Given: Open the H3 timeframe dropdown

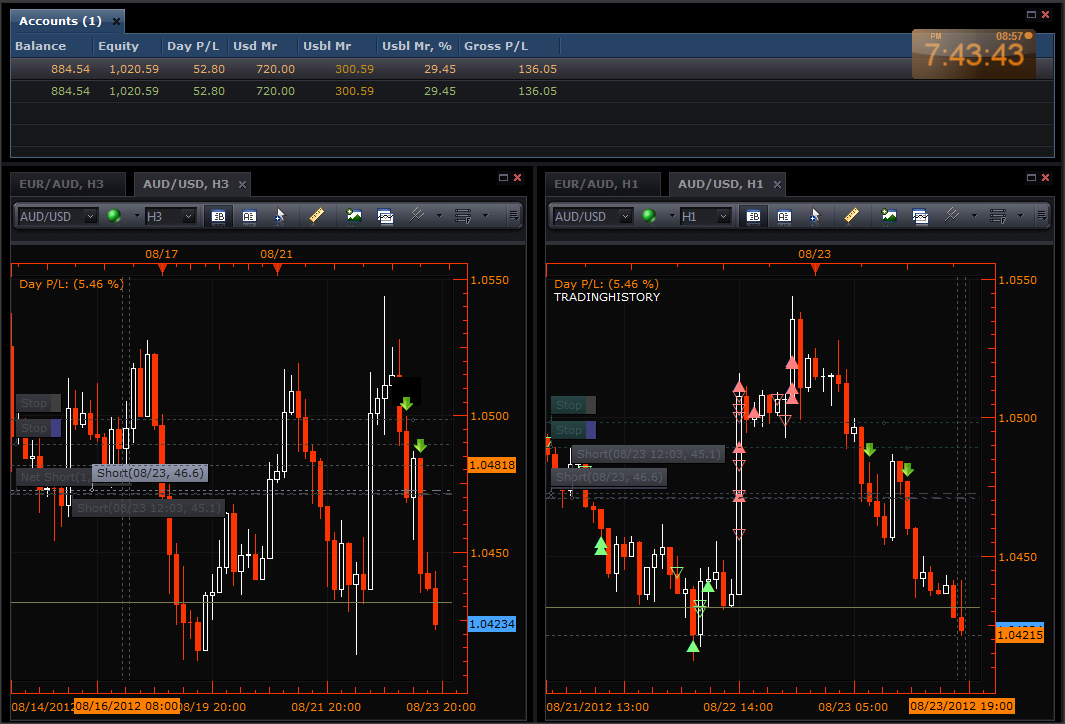Looking at the screenshot, I should click(x=169, y=216).
